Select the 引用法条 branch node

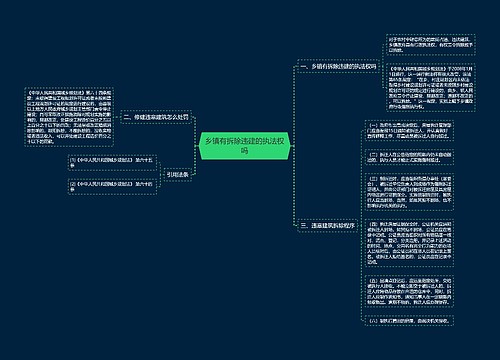click(x=177, y=174)
